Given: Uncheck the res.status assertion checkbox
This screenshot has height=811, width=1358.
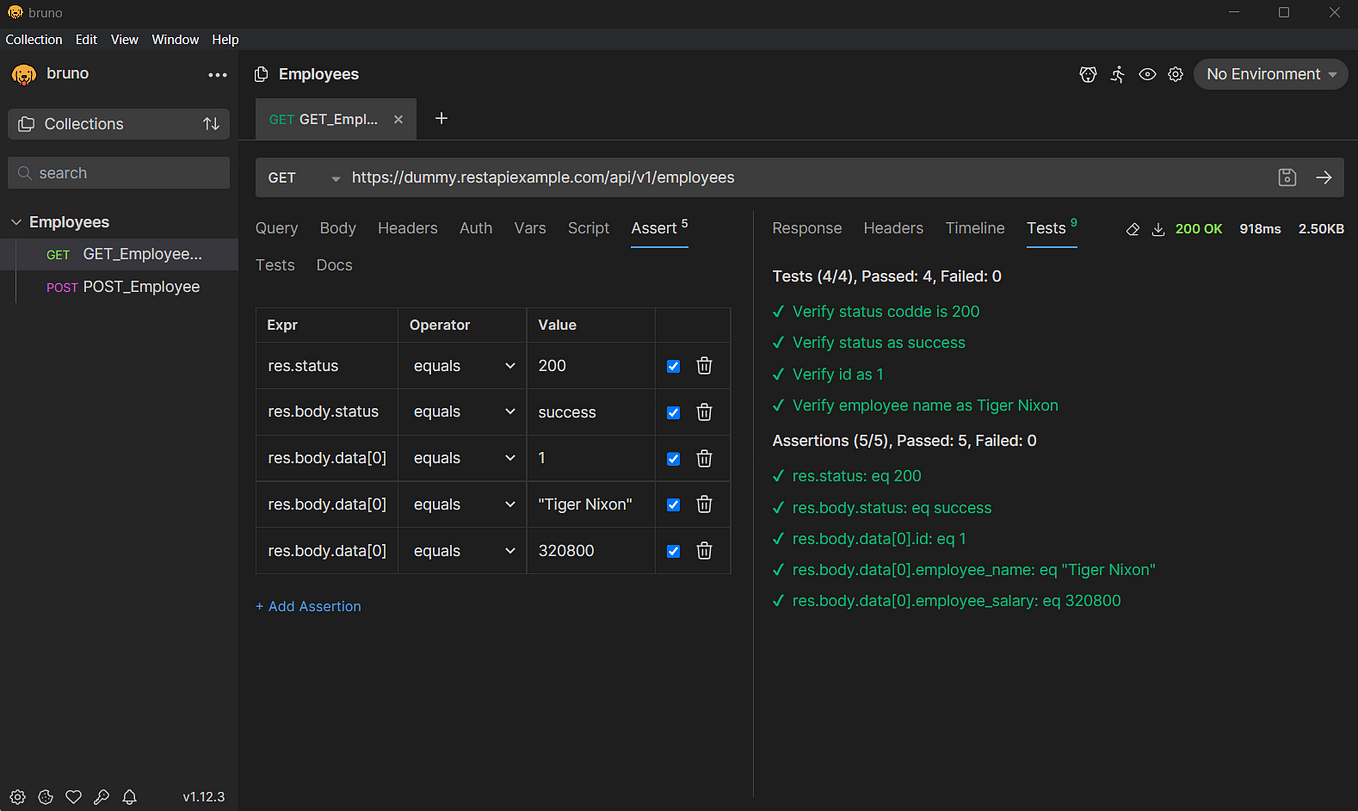Looking at the screenshot, I should tap(673, 366).
